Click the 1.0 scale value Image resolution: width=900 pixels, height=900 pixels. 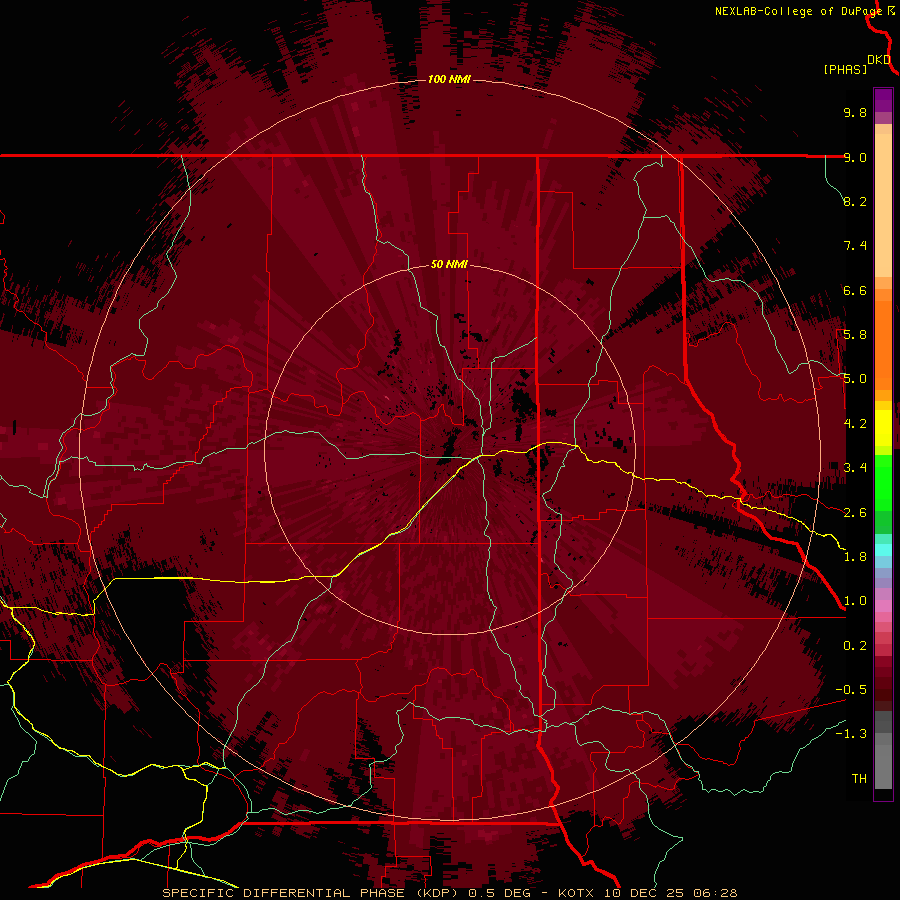(x=855, y=601)
